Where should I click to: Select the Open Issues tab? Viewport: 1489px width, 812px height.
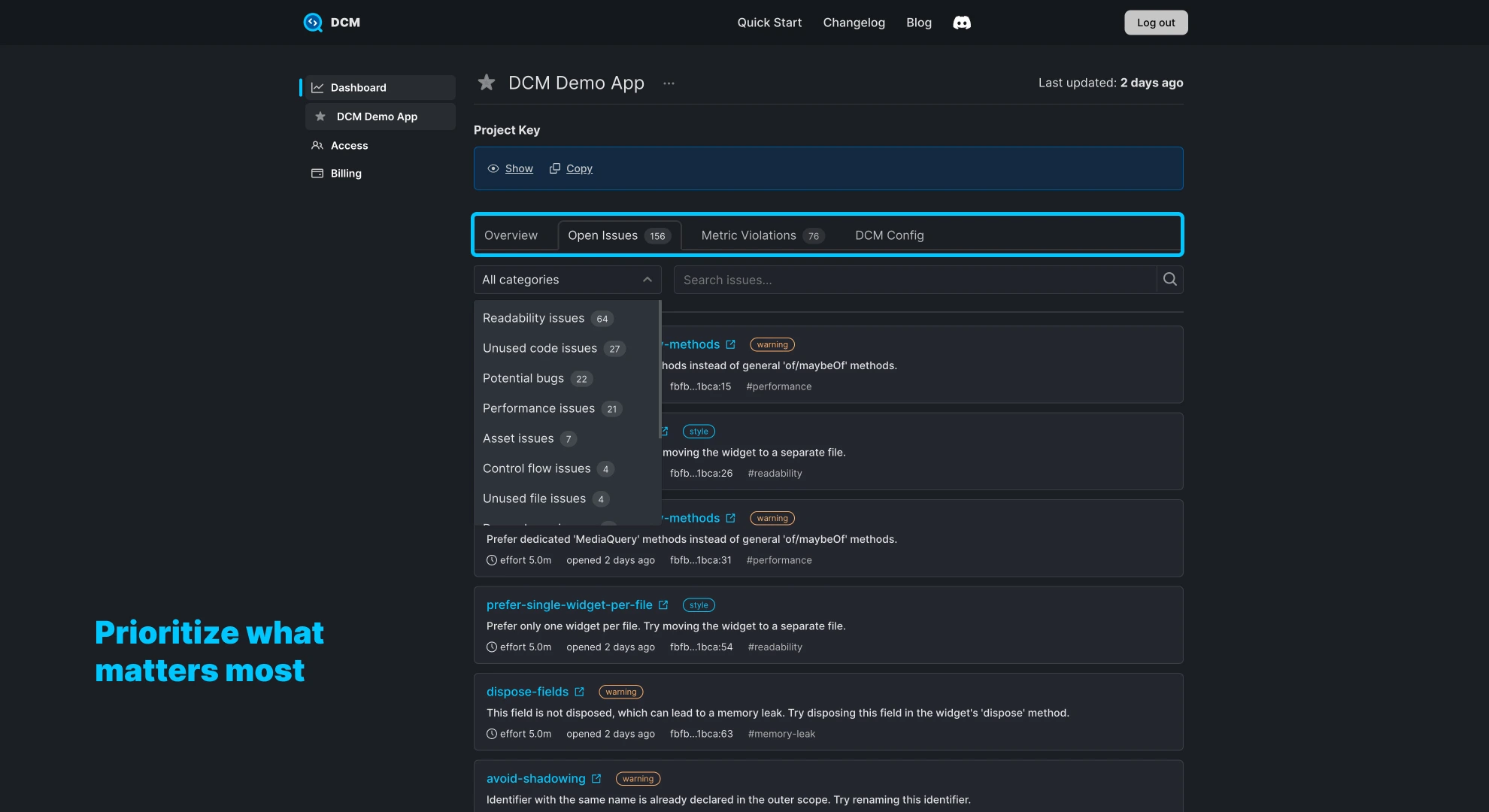[x=619, y=235]
